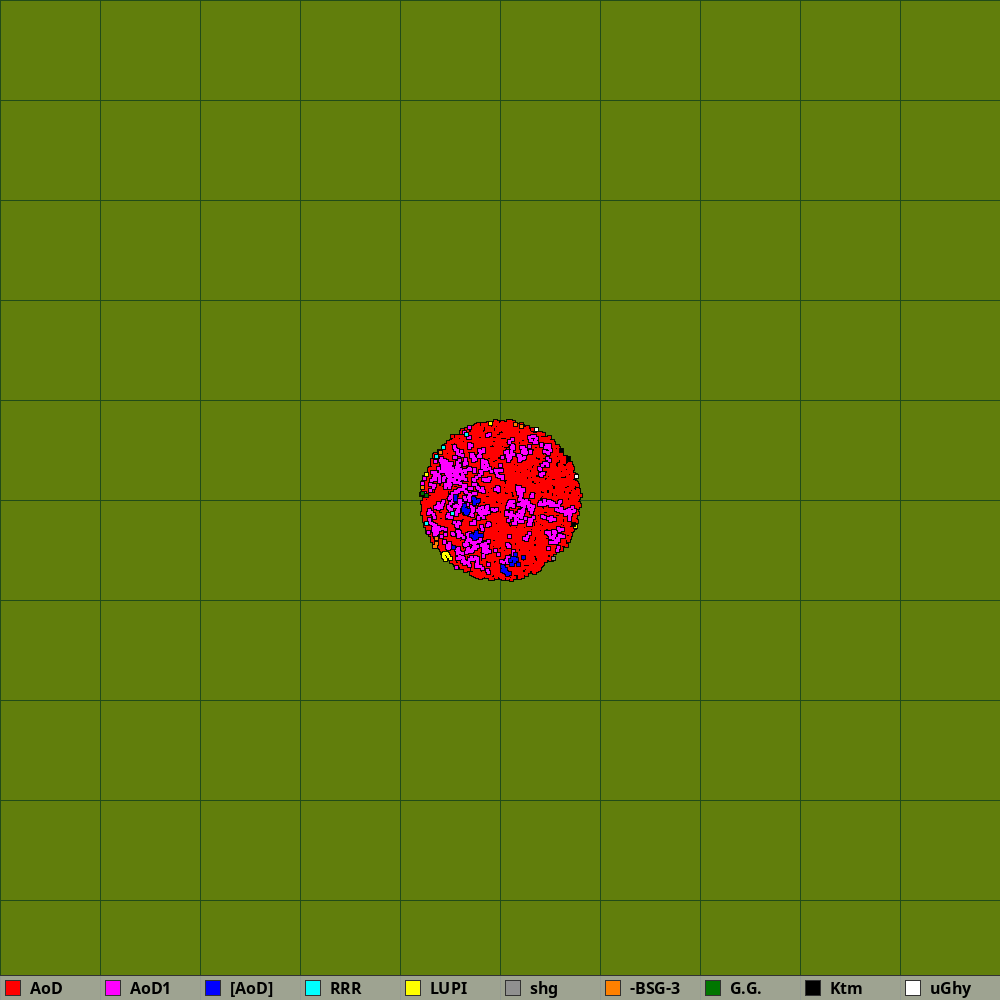Click the gray shg color square
Image resolution: width=1000 pixels, height=1000 pixels.
tap(513, 988)
